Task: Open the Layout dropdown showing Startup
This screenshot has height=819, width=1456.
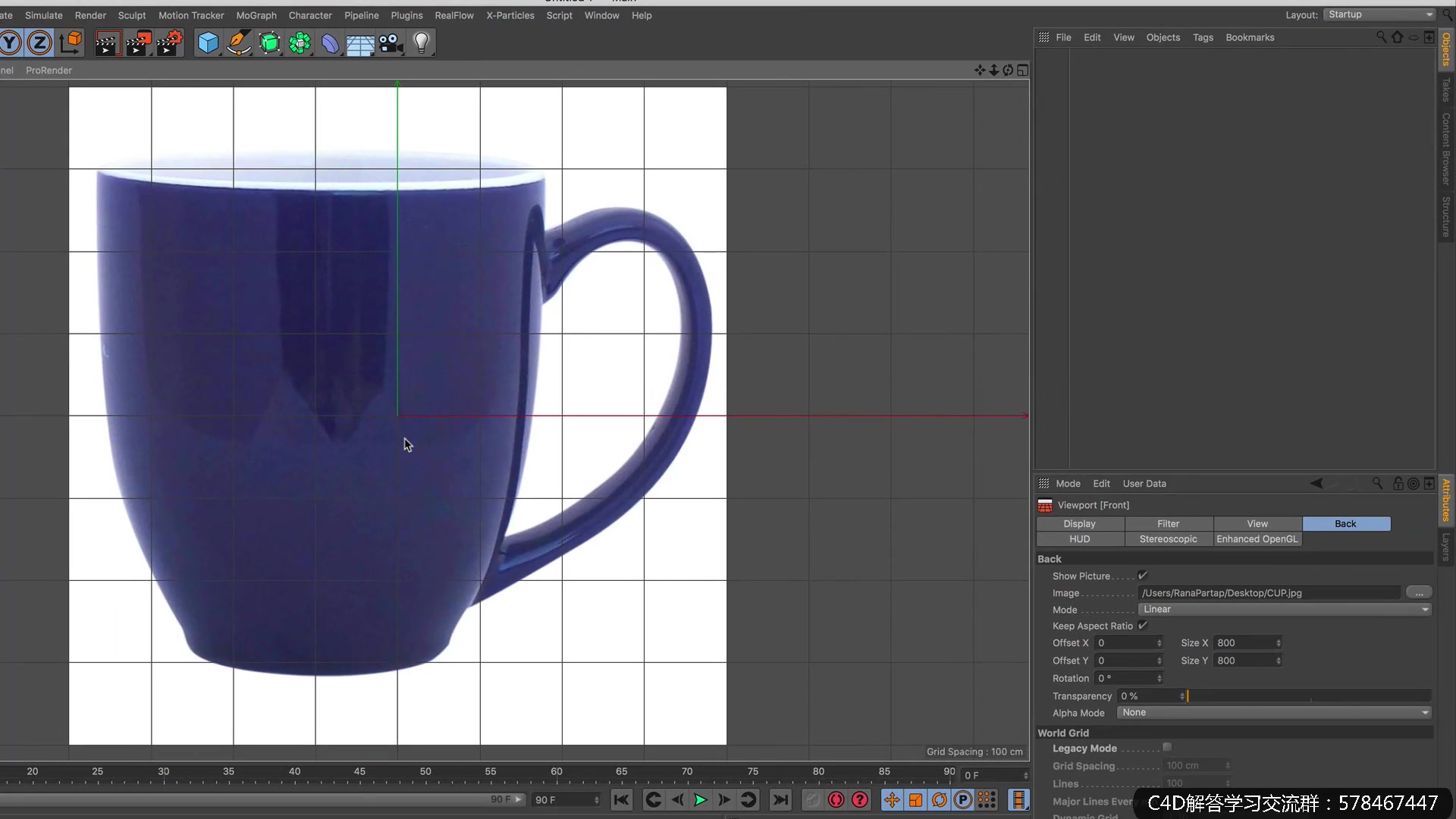Action: coord(1380,14)
